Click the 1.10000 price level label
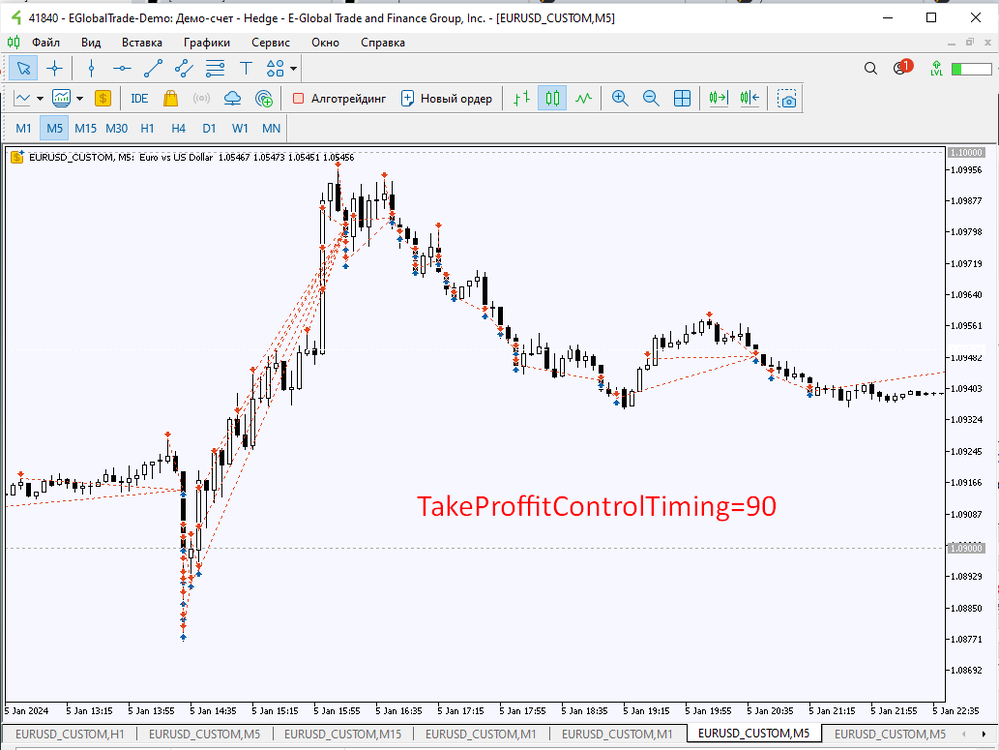 click(967, 153)
